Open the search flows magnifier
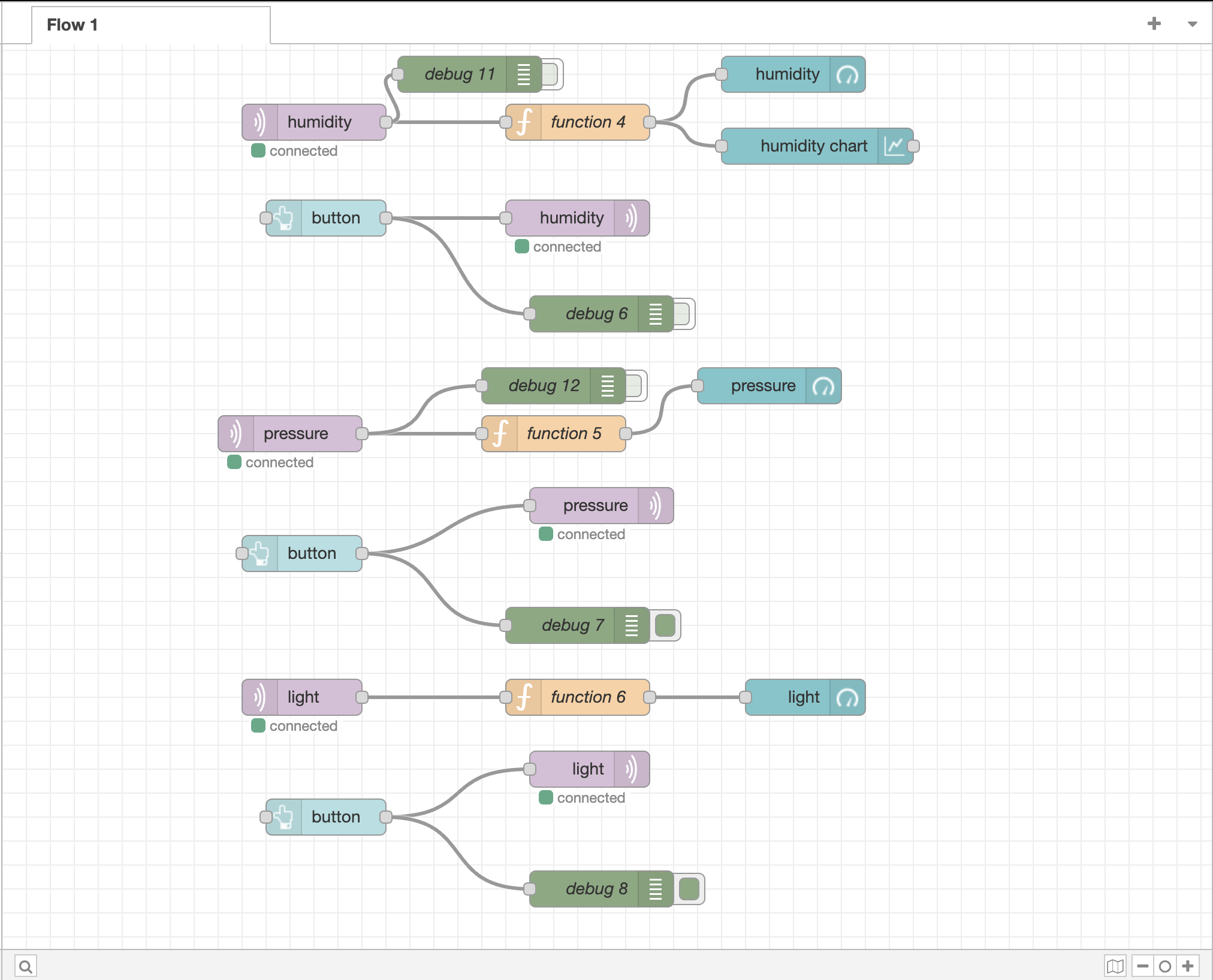1213x980 pixels. (25, 966)
